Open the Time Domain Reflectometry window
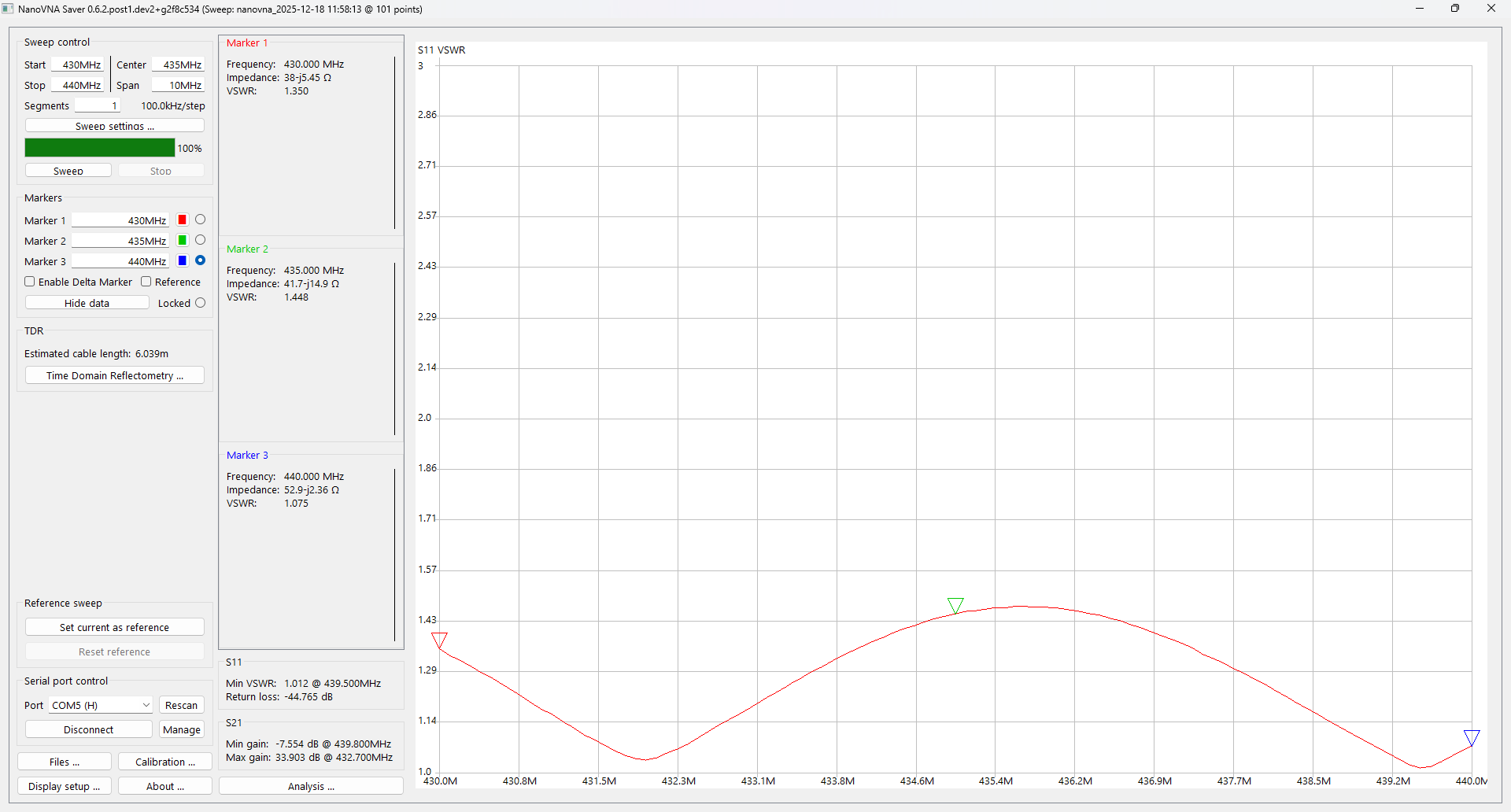The height and width of the screenshot is (812, 1511). (x=115, y=375)
